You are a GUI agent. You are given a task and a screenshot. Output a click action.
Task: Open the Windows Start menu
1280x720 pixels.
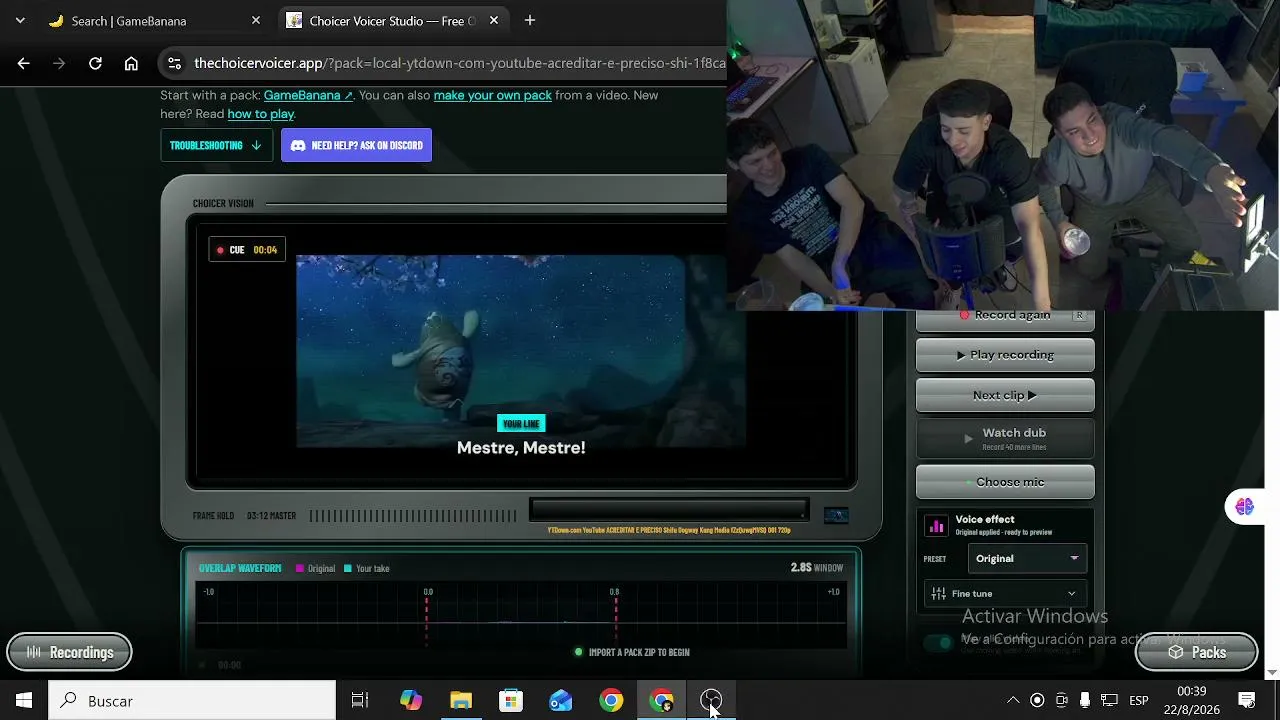(x=24, y=700)
